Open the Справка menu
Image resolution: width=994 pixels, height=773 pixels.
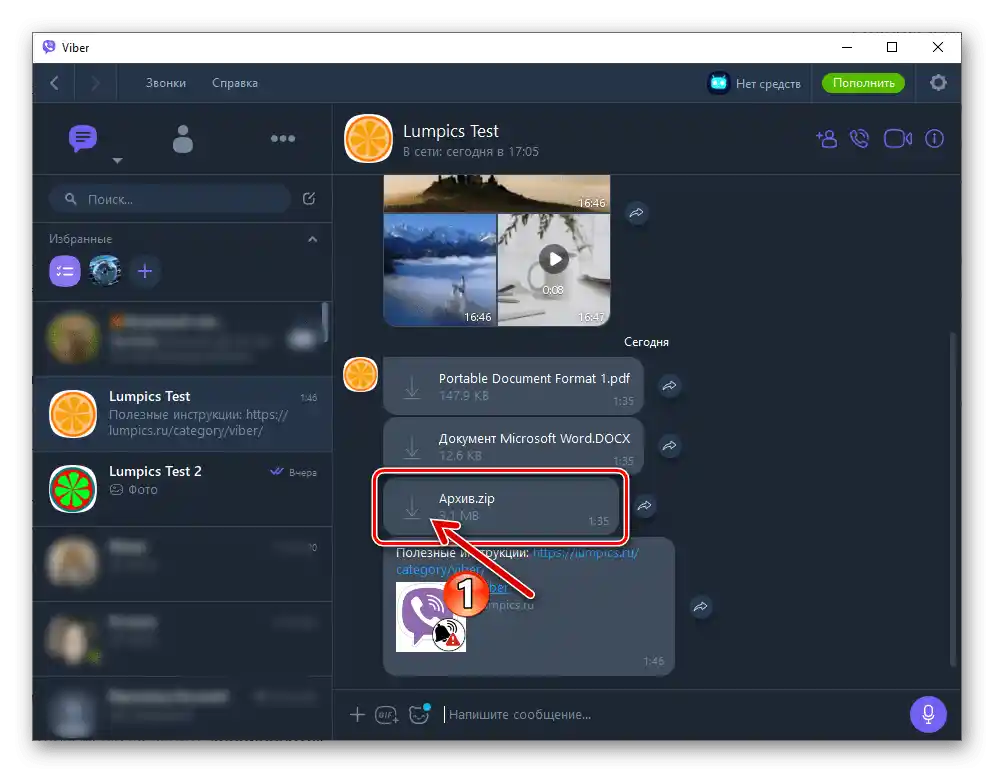coord(234,83)
